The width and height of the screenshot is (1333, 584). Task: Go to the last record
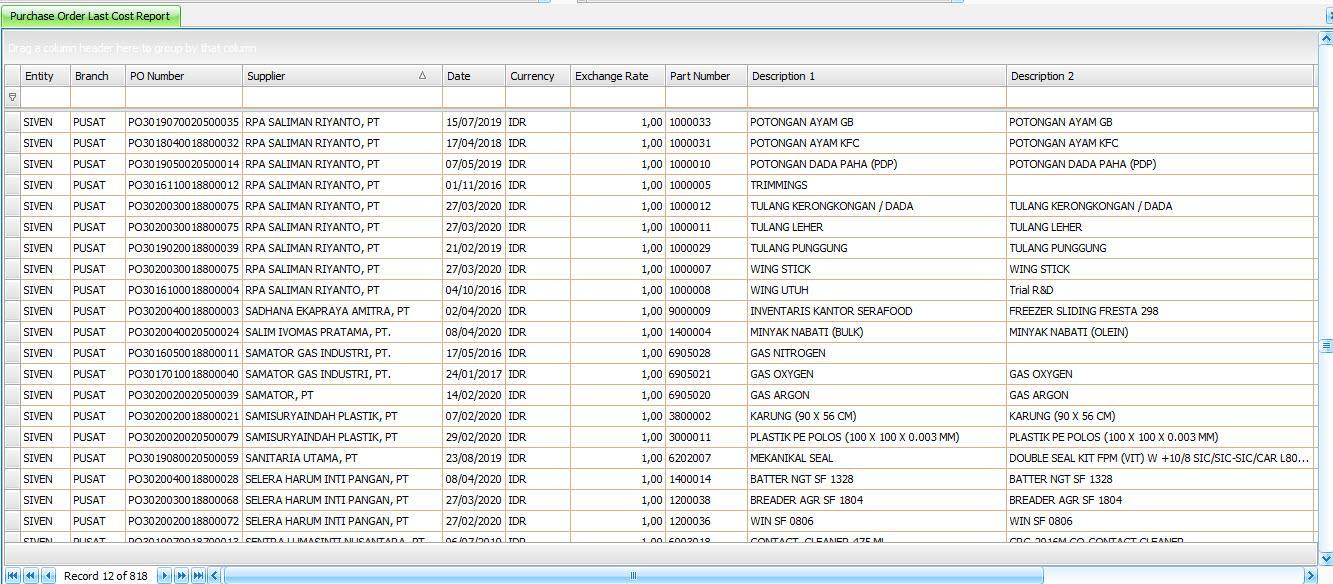tap(199, 575)
